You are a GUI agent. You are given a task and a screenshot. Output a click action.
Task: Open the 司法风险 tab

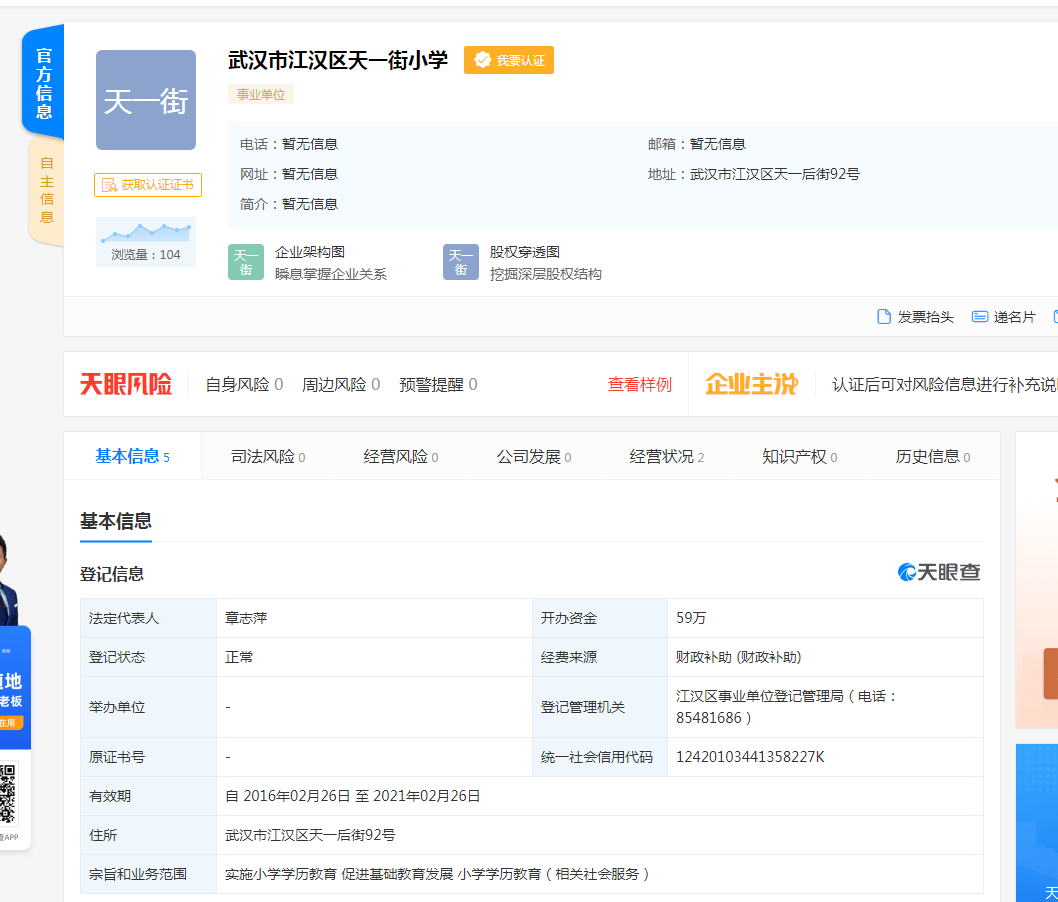(x=267, y=457)
